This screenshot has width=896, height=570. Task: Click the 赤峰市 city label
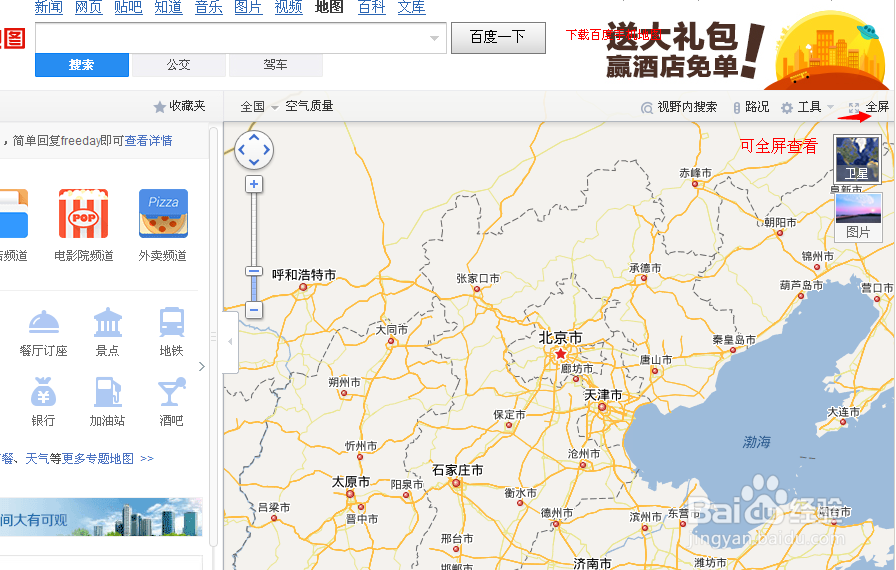click(x=695, y=172)
